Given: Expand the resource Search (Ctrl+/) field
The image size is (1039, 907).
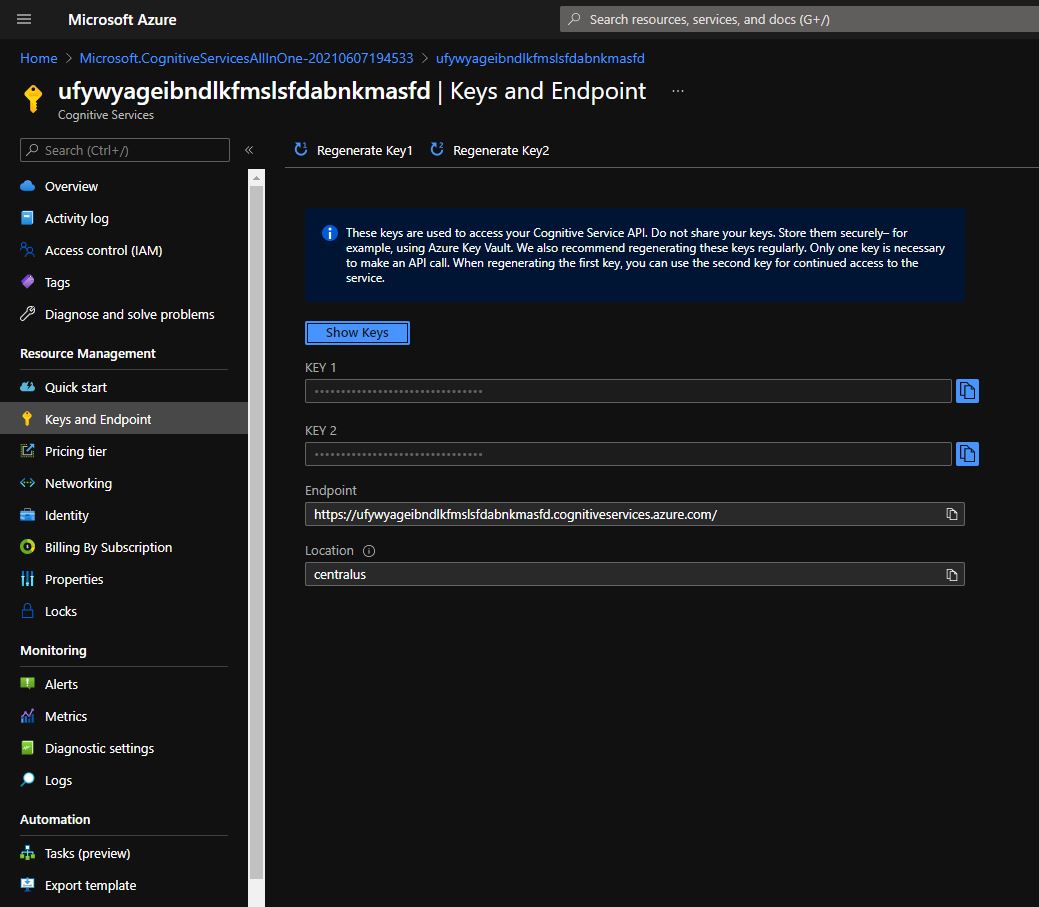Looking at the screenshot, I should (123, 149).
